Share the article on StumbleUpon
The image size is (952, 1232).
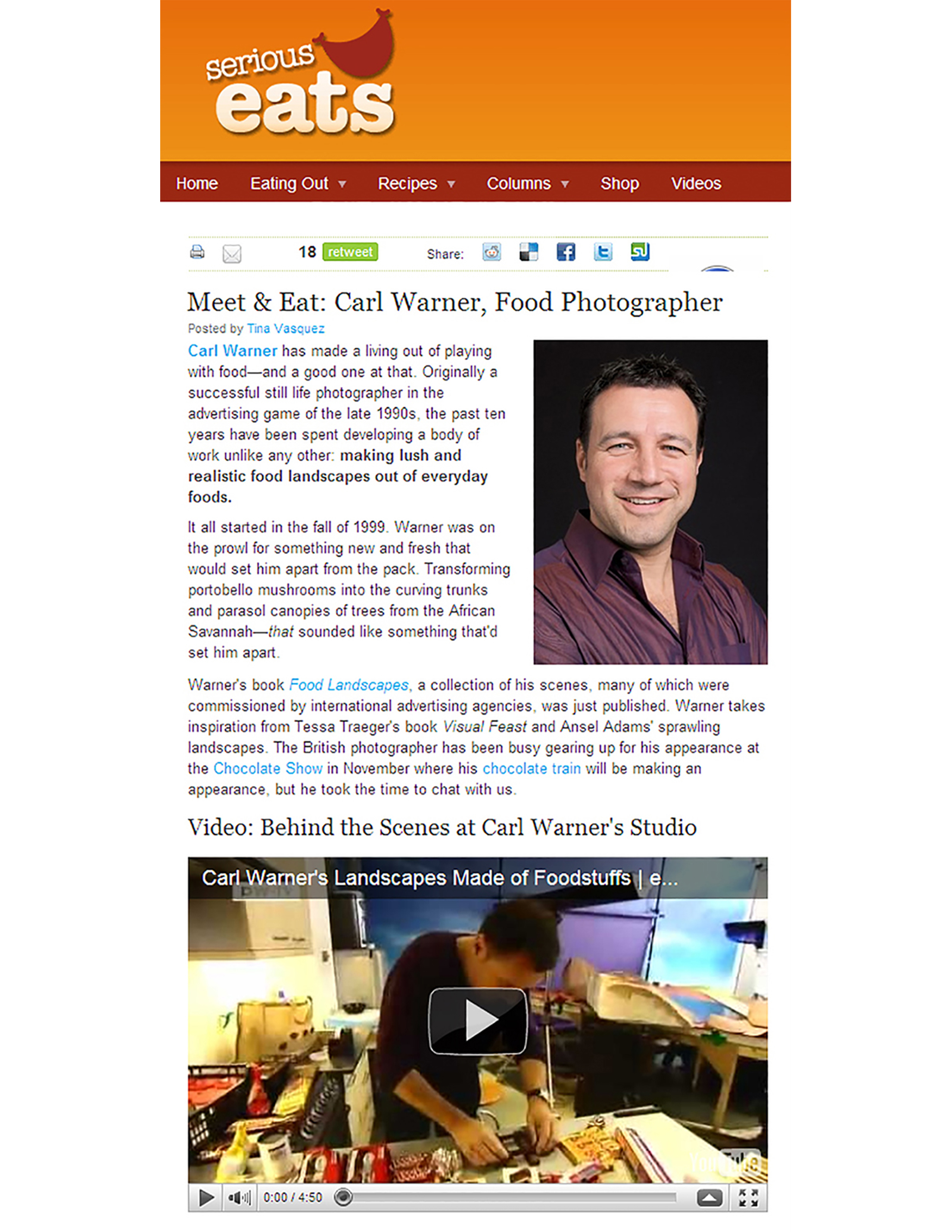(640, 252)
